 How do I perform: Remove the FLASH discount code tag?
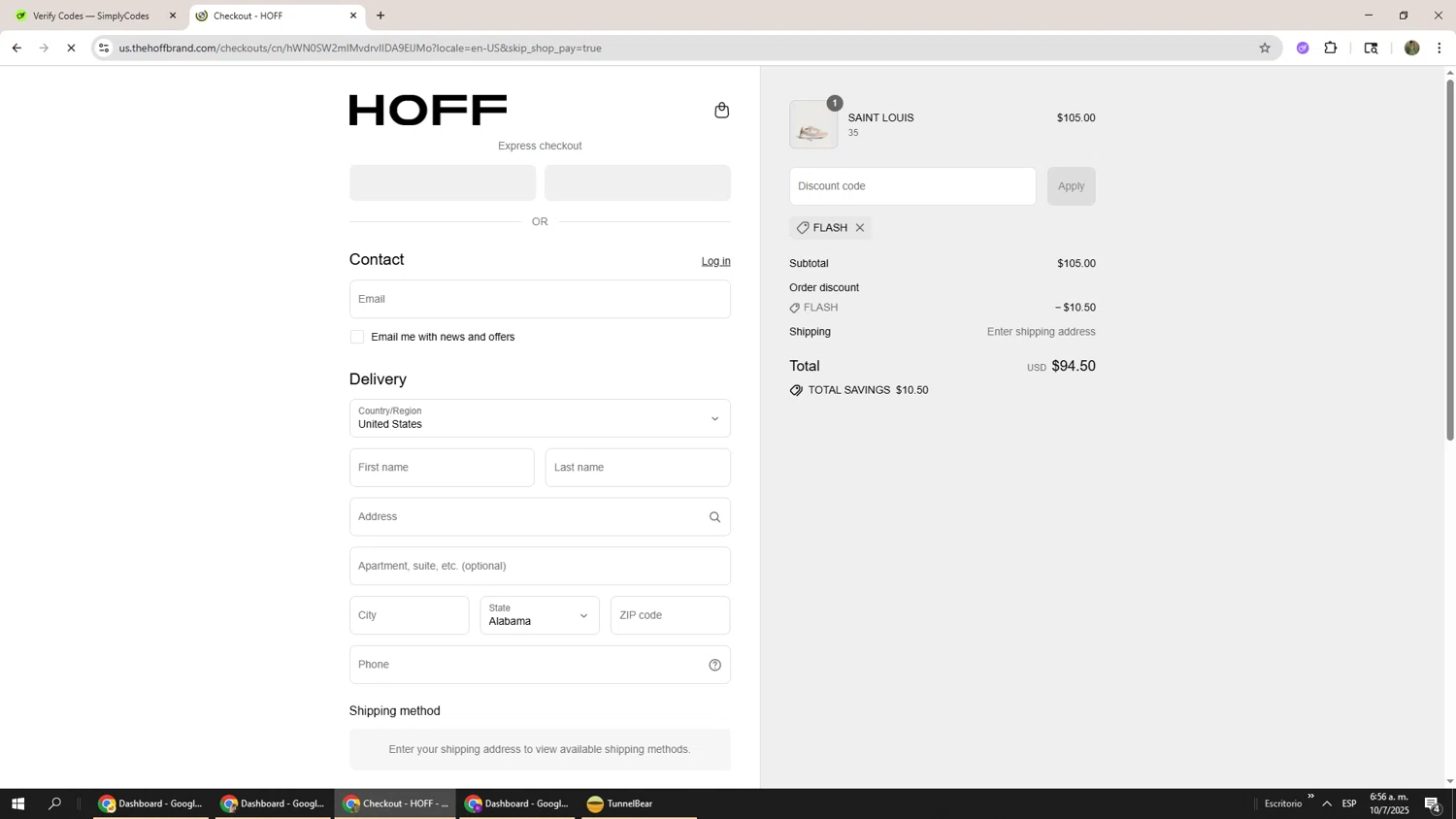point(860,228)
